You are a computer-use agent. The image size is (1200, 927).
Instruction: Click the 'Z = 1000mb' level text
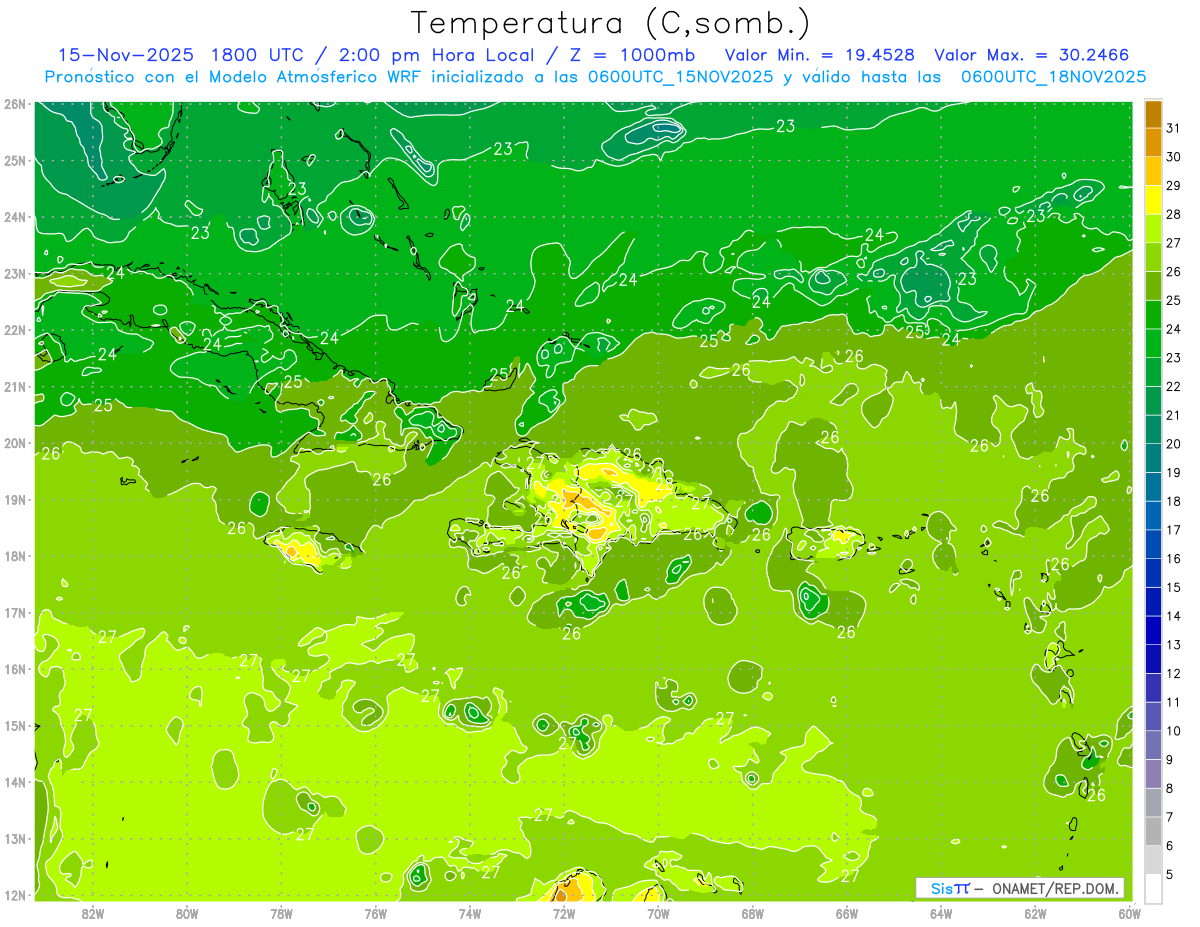coord(635,55)
